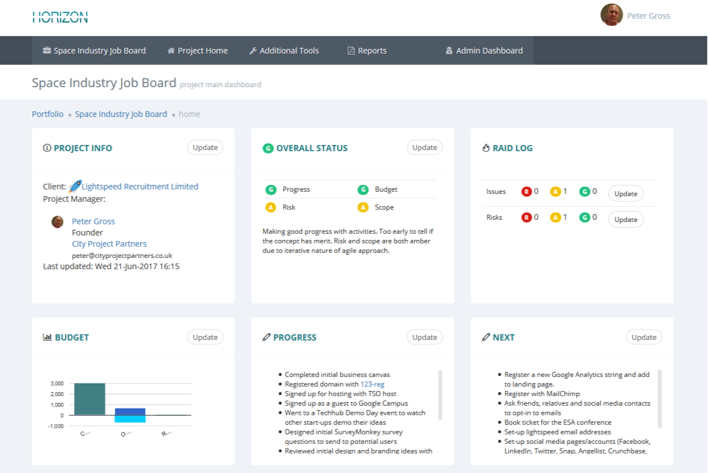Follow Space Industry Job Board breadcrumb

[x=121, y=114]
